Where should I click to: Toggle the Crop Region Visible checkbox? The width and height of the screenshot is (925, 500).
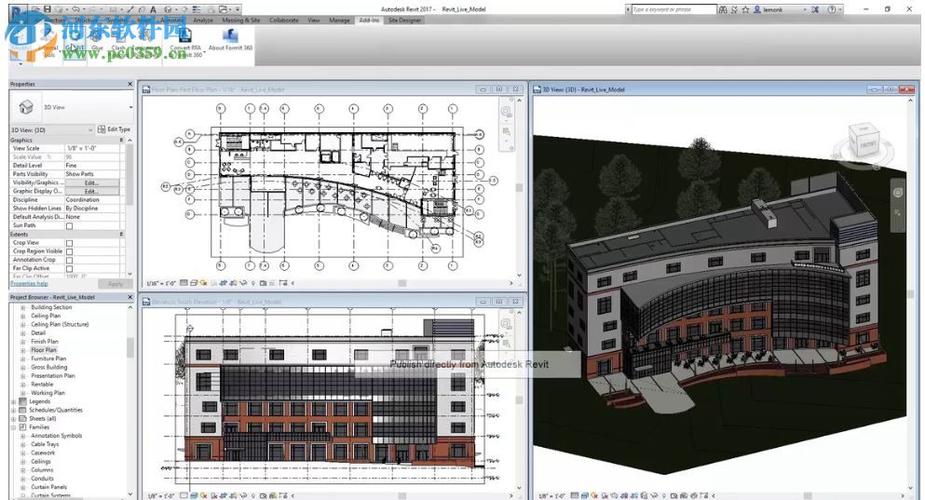[x=69, y=252]
